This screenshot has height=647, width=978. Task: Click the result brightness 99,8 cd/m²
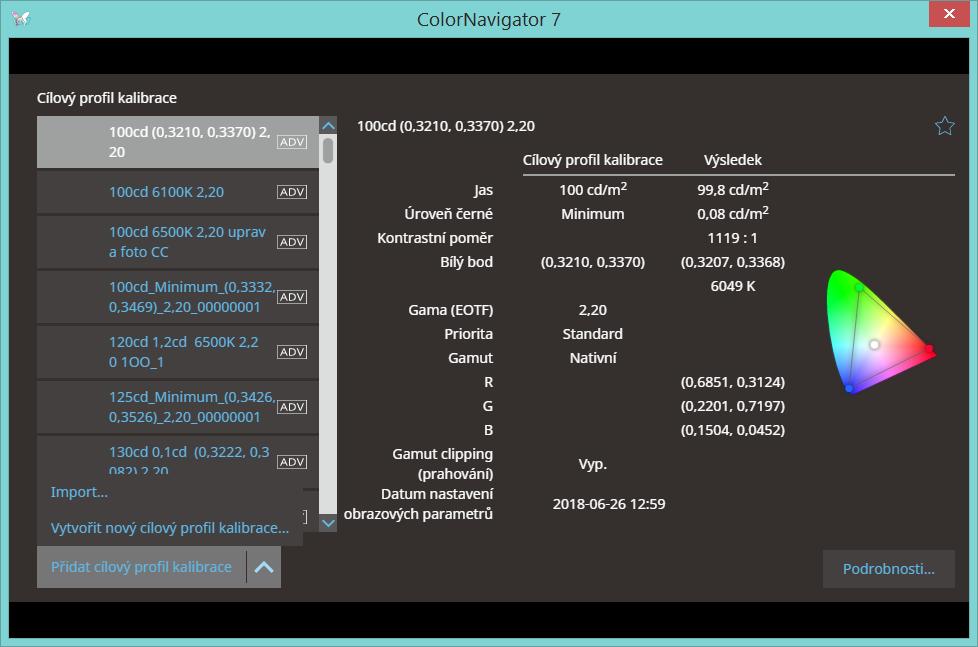[732, 190]
